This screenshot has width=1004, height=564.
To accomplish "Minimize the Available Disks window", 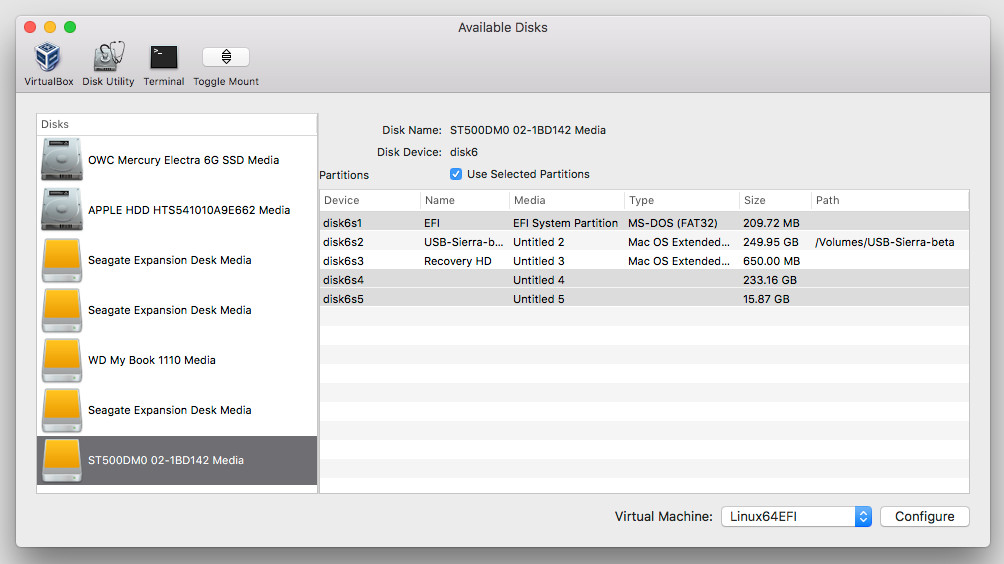I will pos(50,27).
